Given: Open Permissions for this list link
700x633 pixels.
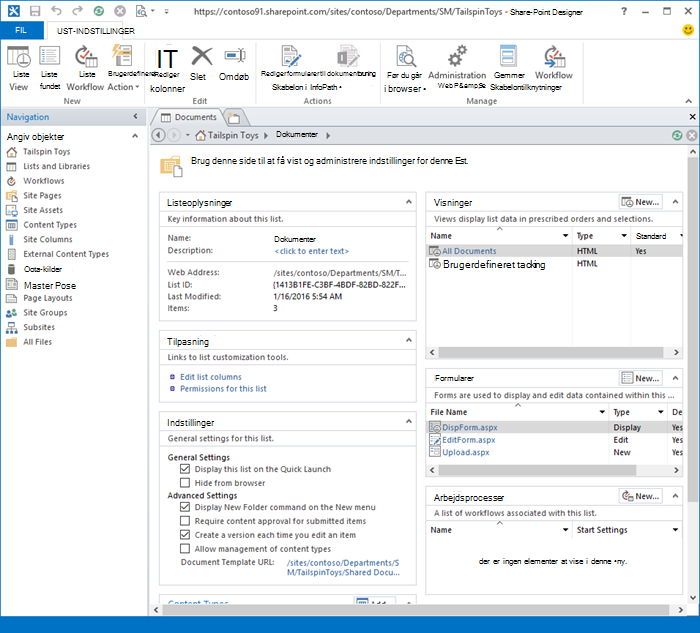Looking at the screenshot, I should 223,389.
